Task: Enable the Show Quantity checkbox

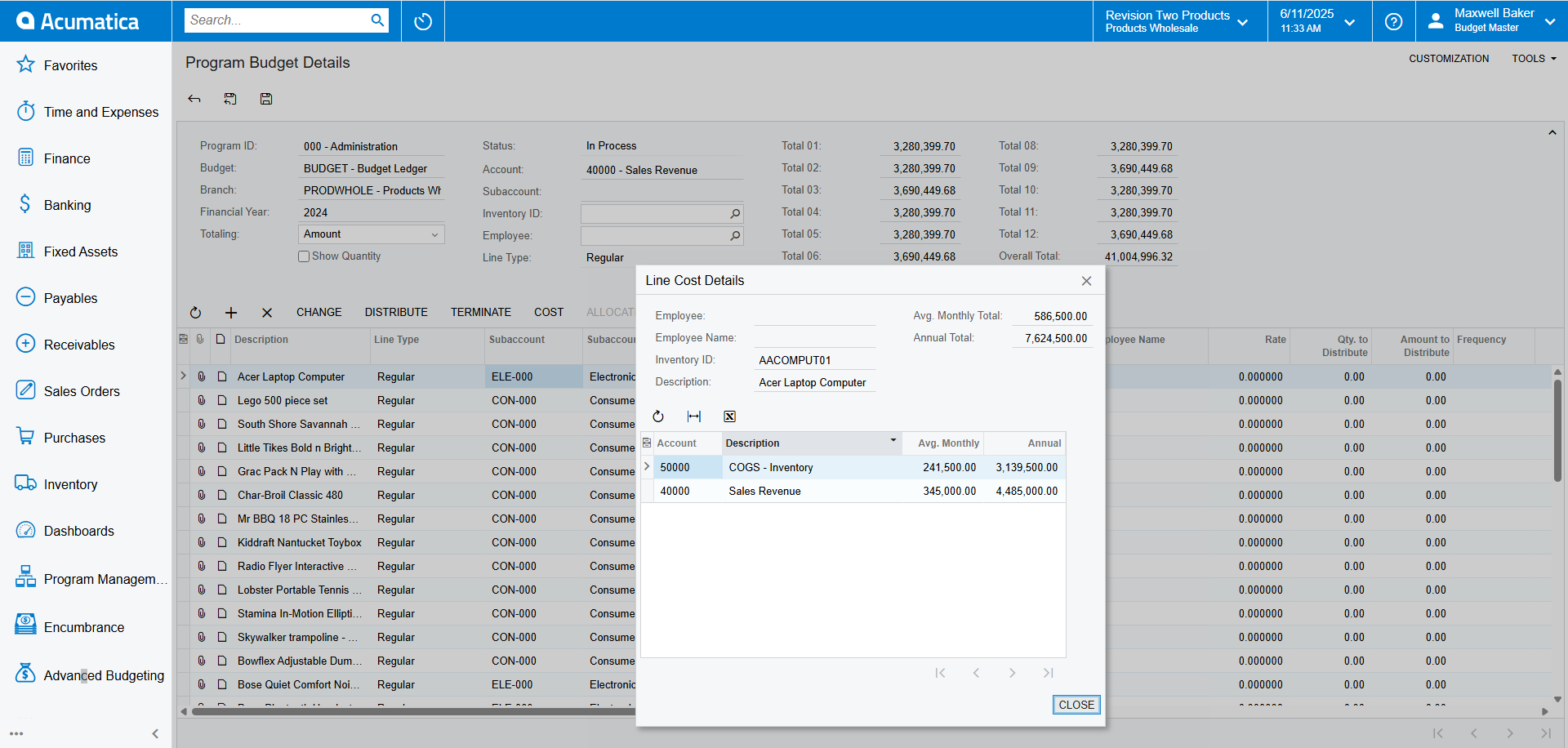Action: click(x=304, y=256)
